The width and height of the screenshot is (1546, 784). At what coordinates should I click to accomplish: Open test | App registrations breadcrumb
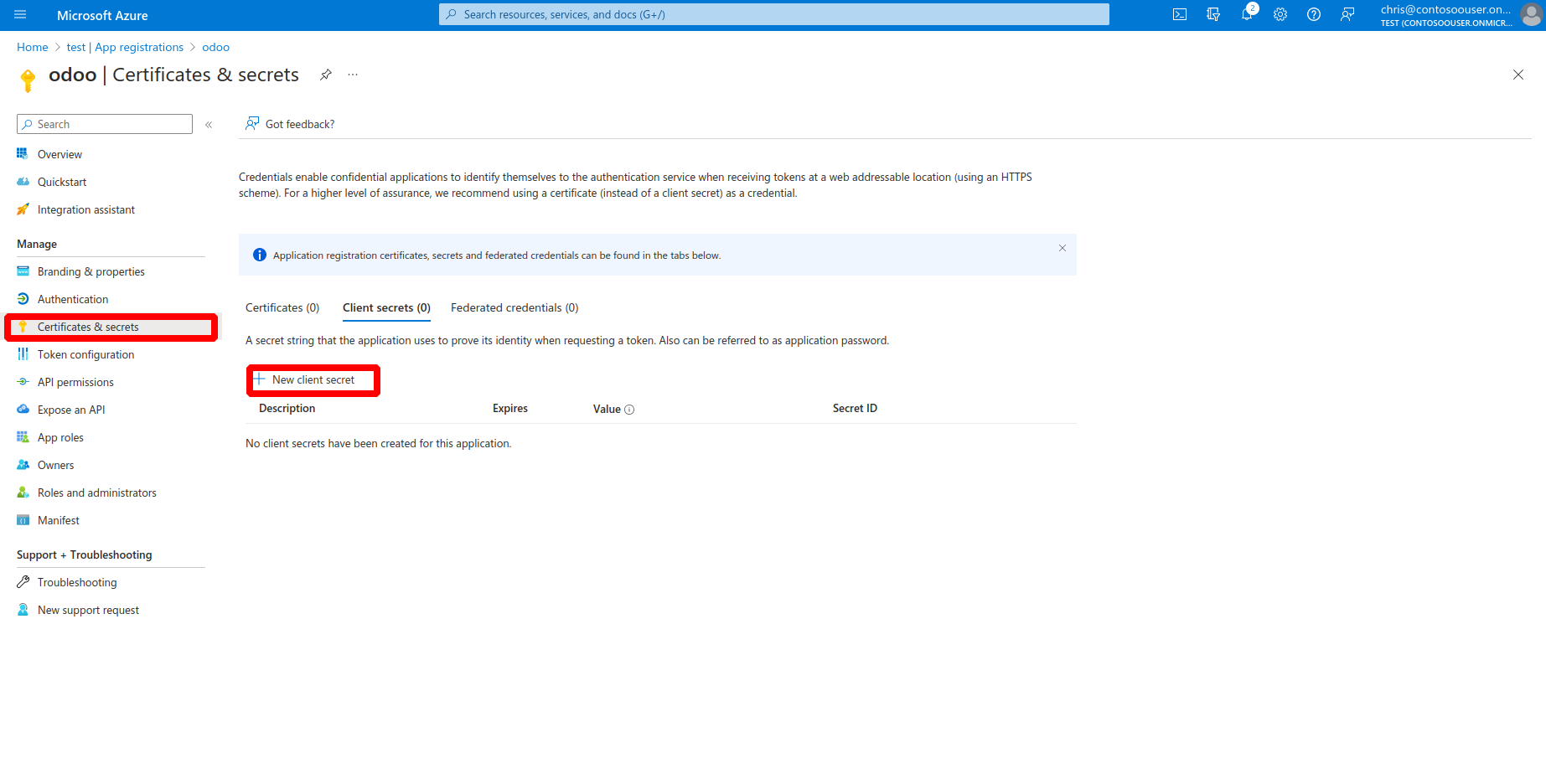(x=125, y=48)
